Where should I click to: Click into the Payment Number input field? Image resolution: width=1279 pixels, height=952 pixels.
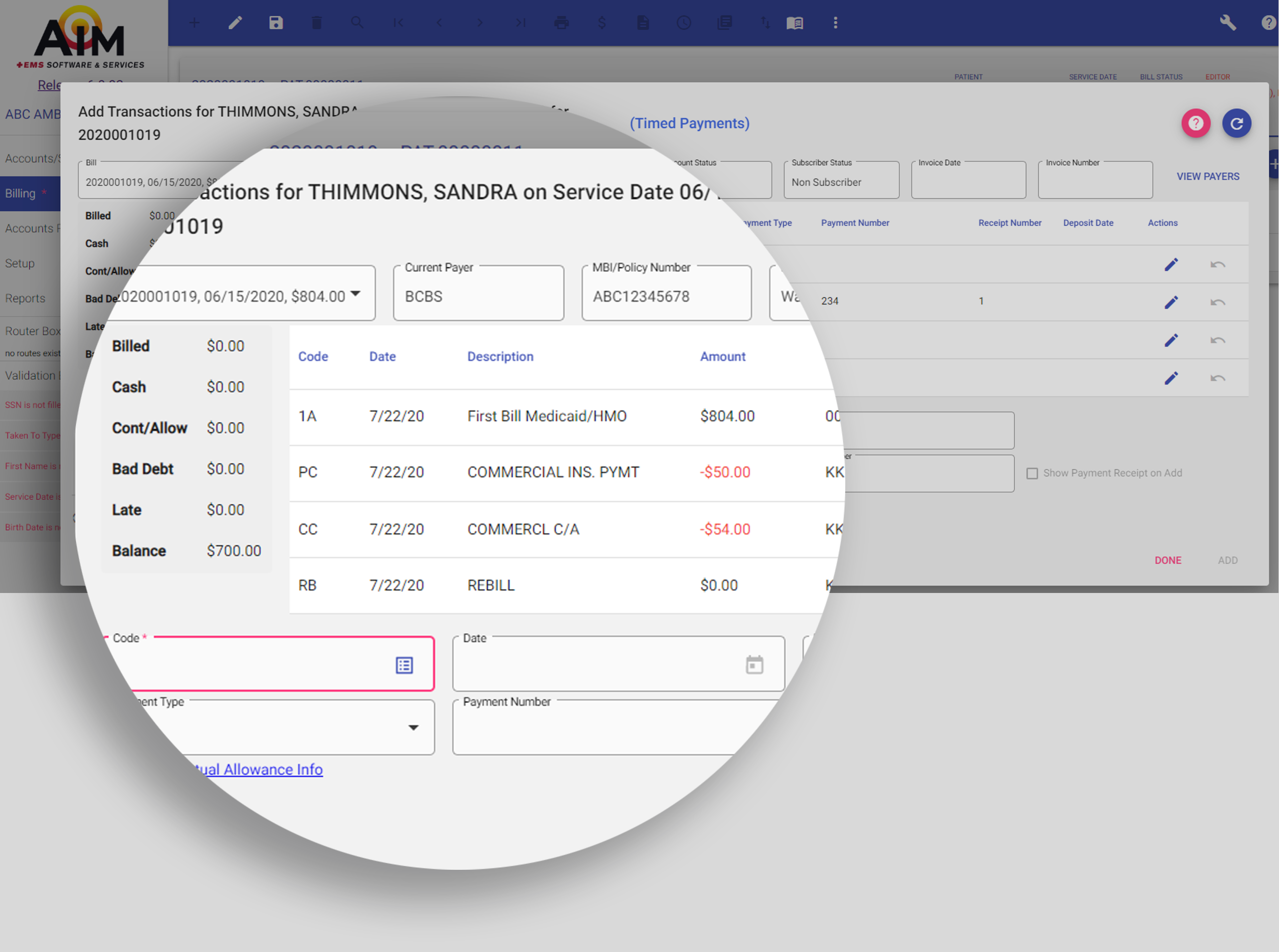click(x=617, y=728)
